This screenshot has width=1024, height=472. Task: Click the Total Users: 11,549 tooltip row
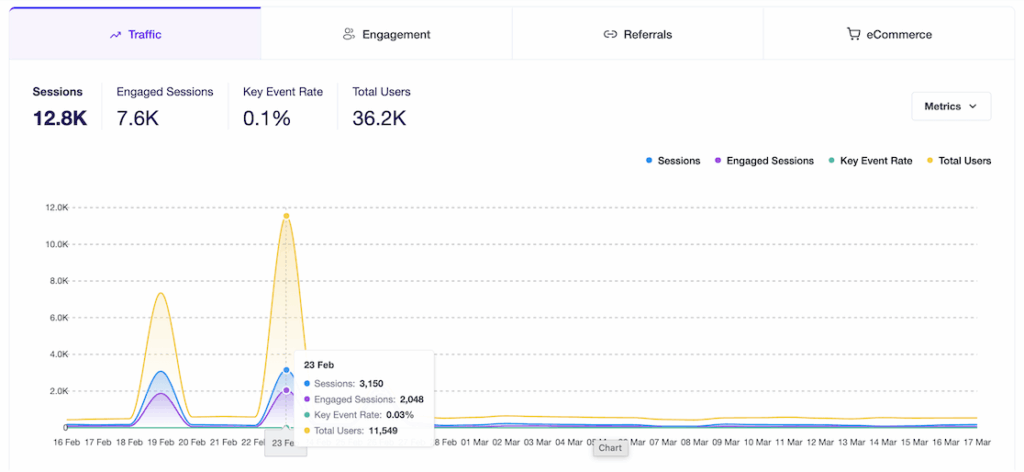click(351, 431)
